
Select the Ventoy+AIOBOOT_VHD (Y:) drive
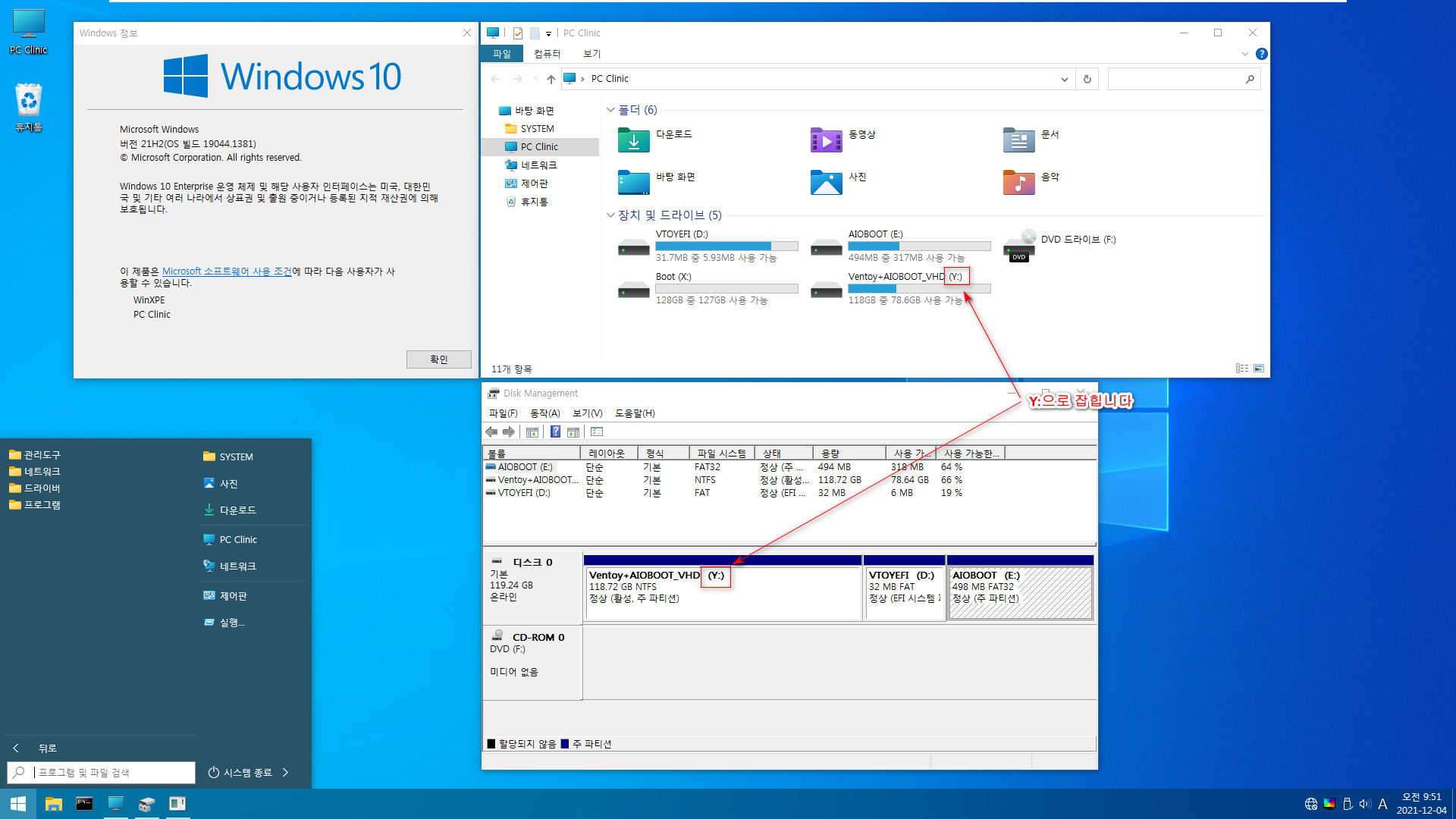point(900,288)
